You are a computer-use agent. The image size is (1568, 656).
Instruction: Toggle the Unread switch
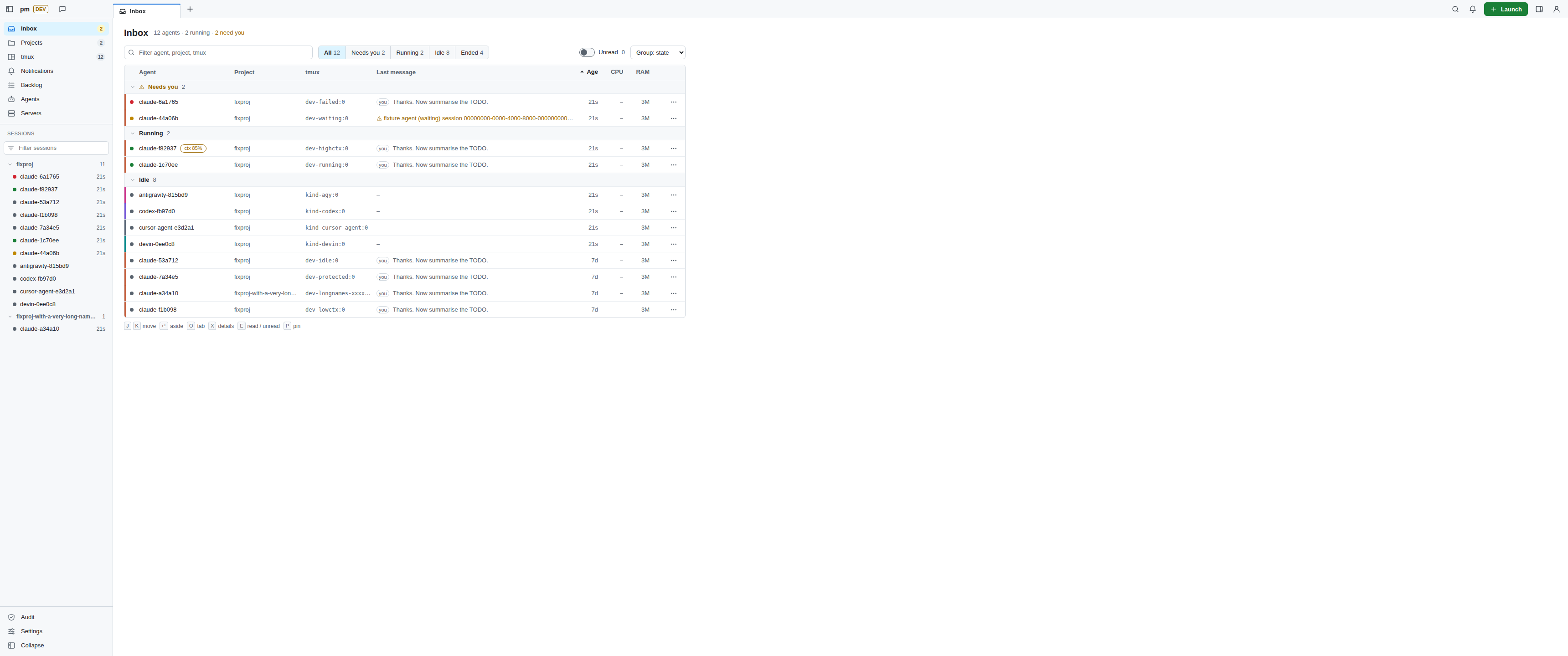click(x=587, y=52)
